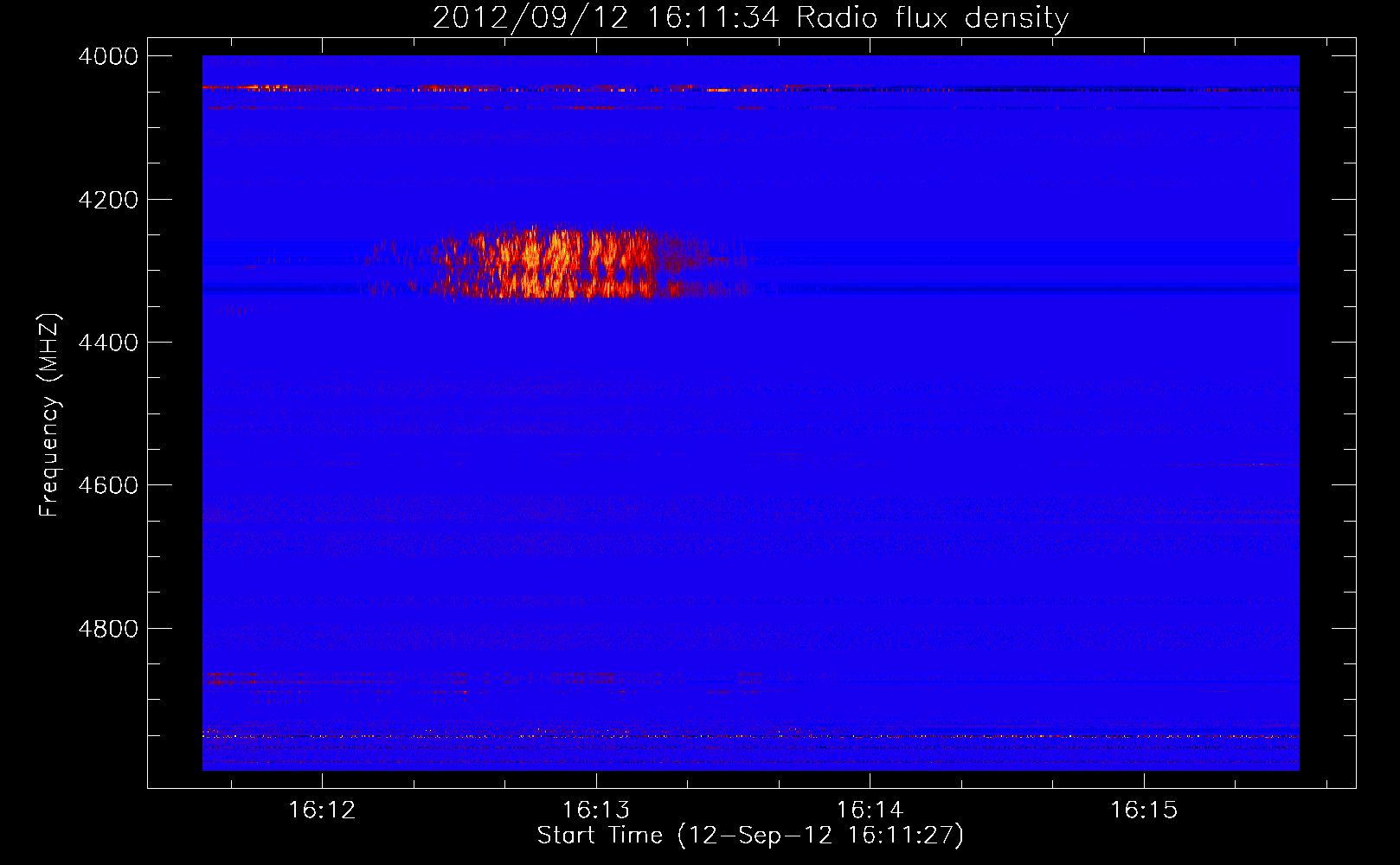The width and height of the screenshot is (1400, 865).
Task: Click the 16:13 time tick label
Action: pyautogui.click(x=596, y=811)
